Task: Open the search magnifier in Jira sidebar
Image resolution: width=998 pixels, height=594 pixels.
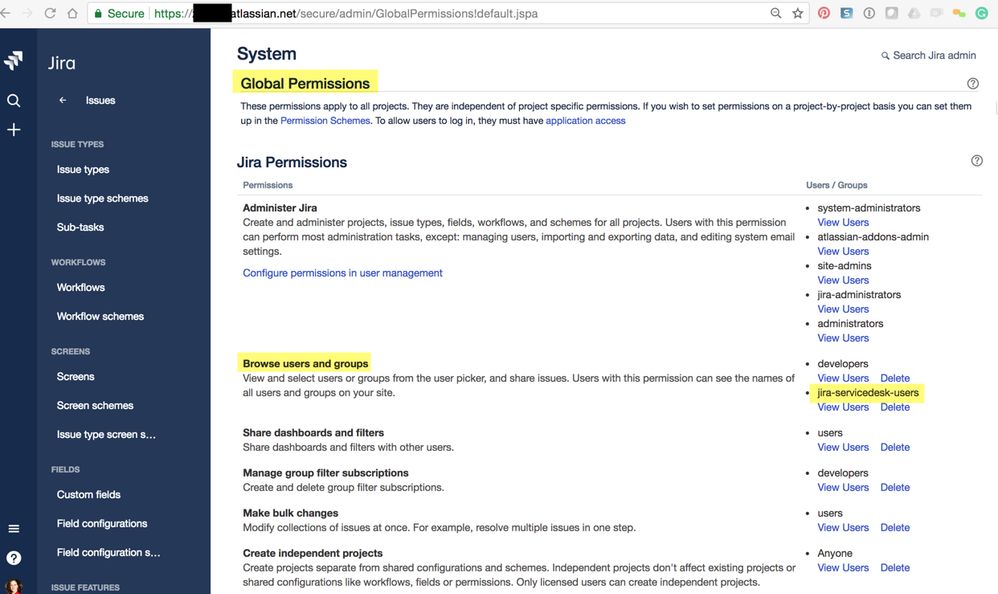Action: tap(13, 101)
